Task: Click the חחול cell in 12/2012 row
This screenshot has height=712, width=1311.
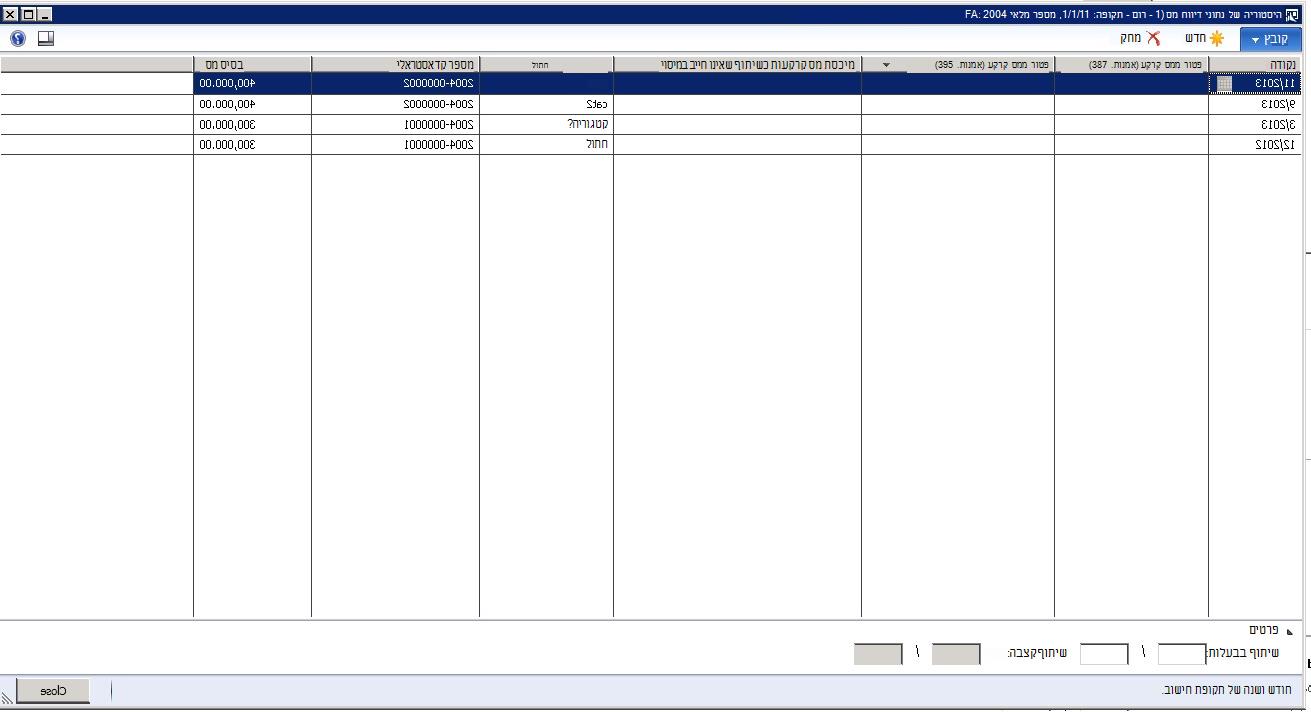Action: [546, 144]
